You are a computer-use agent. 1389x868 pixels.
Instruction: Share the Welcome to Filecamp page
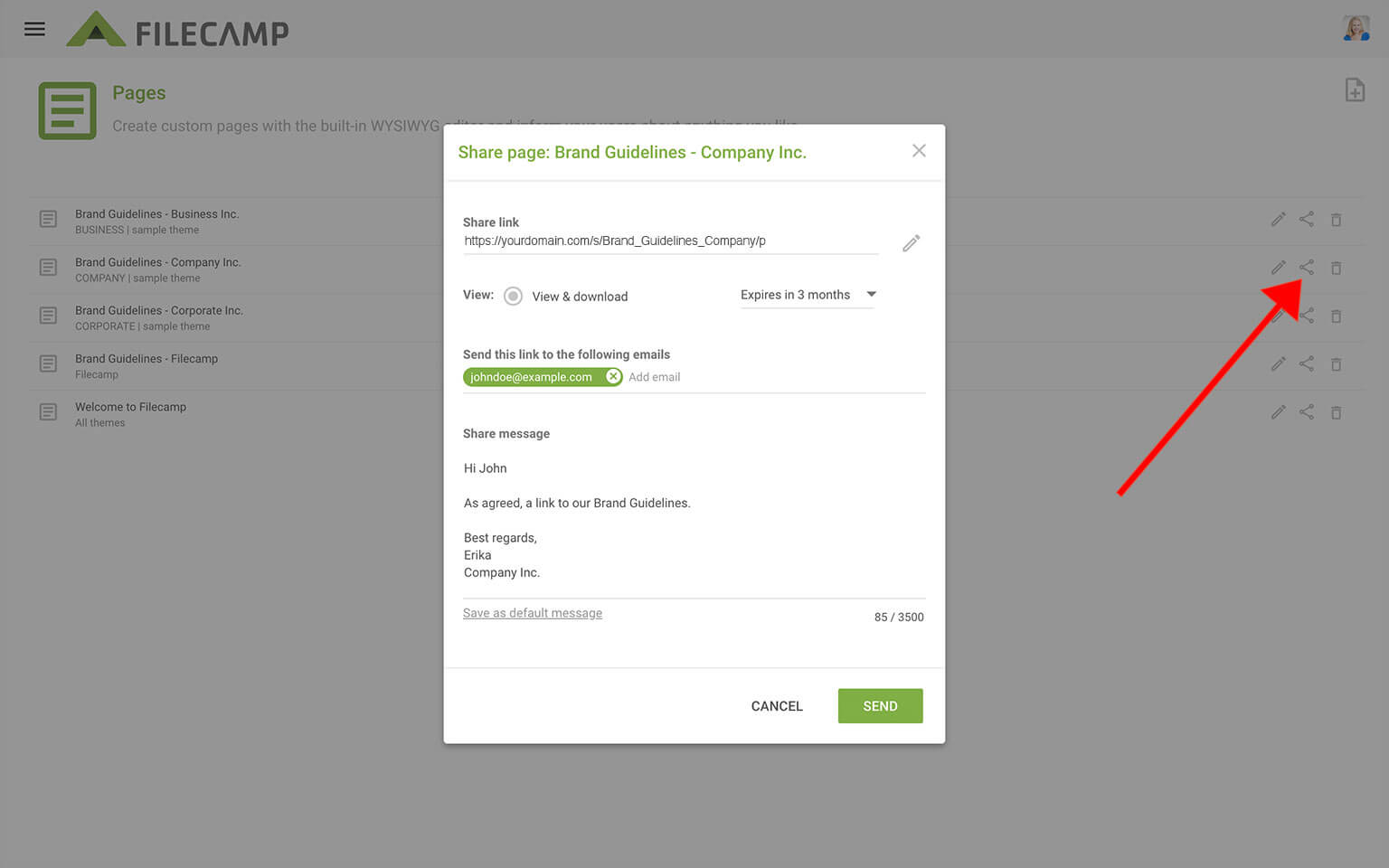pos(1307,412)
